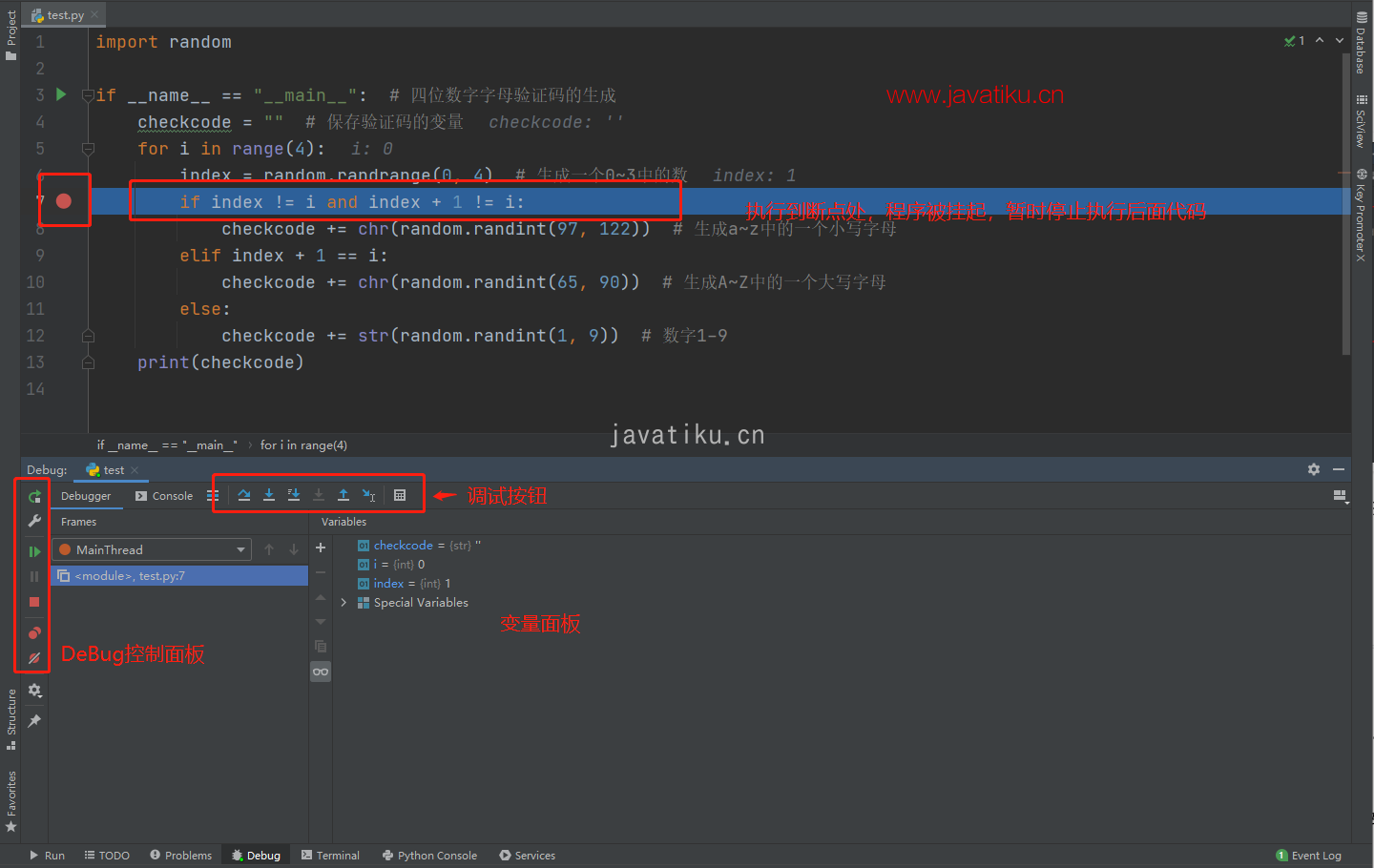Toggle the glasses watches view icon
The width and height of the screenshot is (1374, 868).
pos(321,672)
